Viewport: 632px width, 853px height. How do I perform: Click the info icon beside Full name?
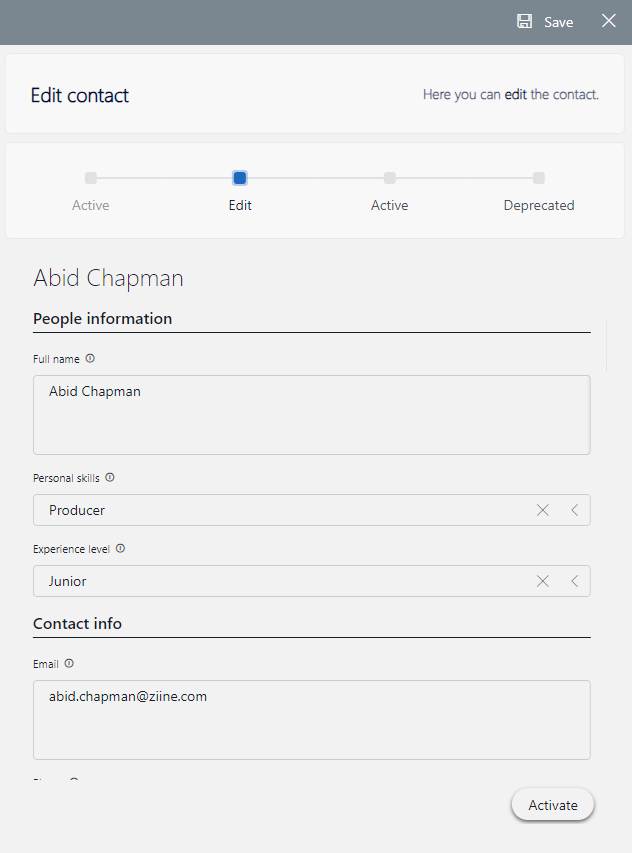90,358
